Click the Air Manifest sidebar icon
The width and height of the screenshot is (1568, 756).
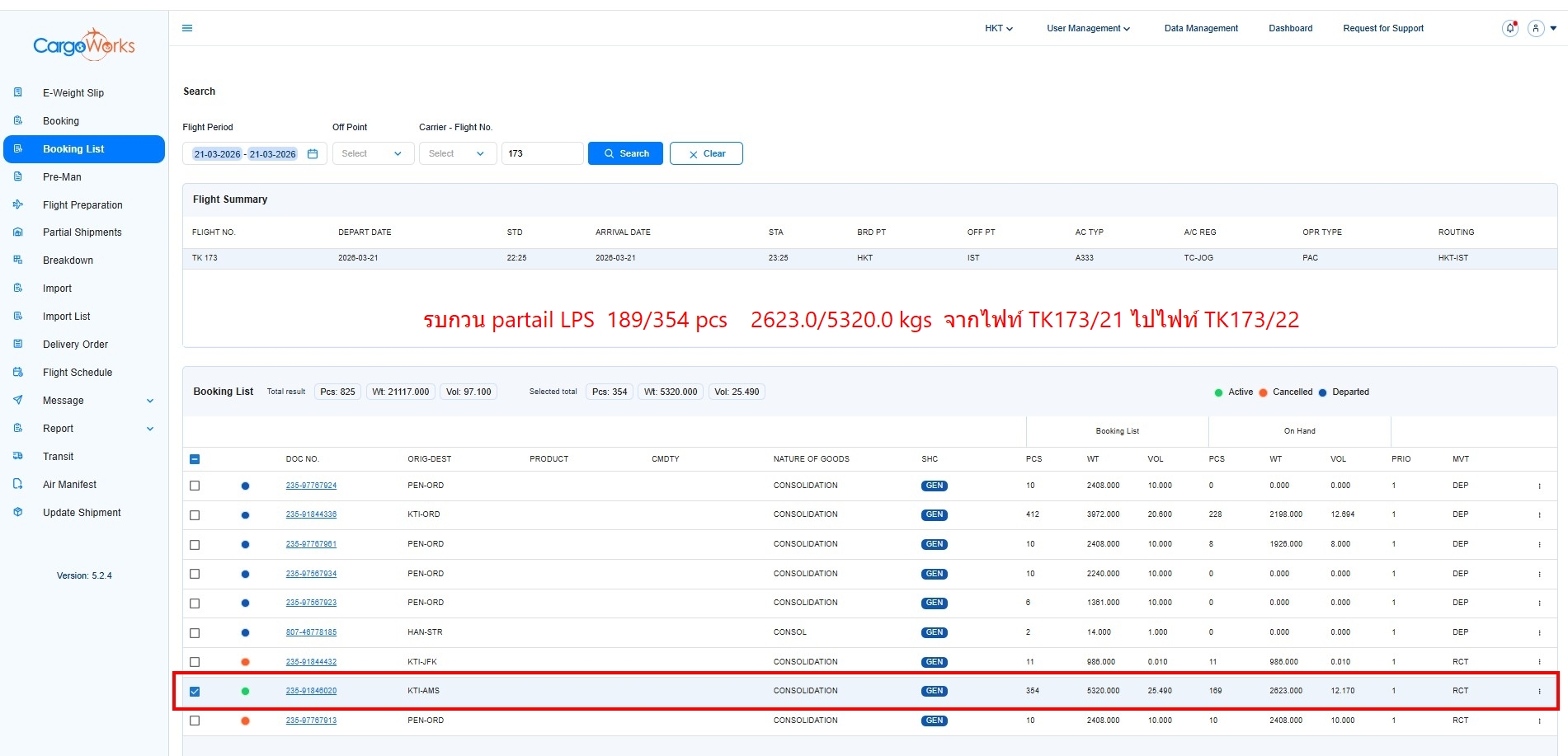[x=18, y=485]
